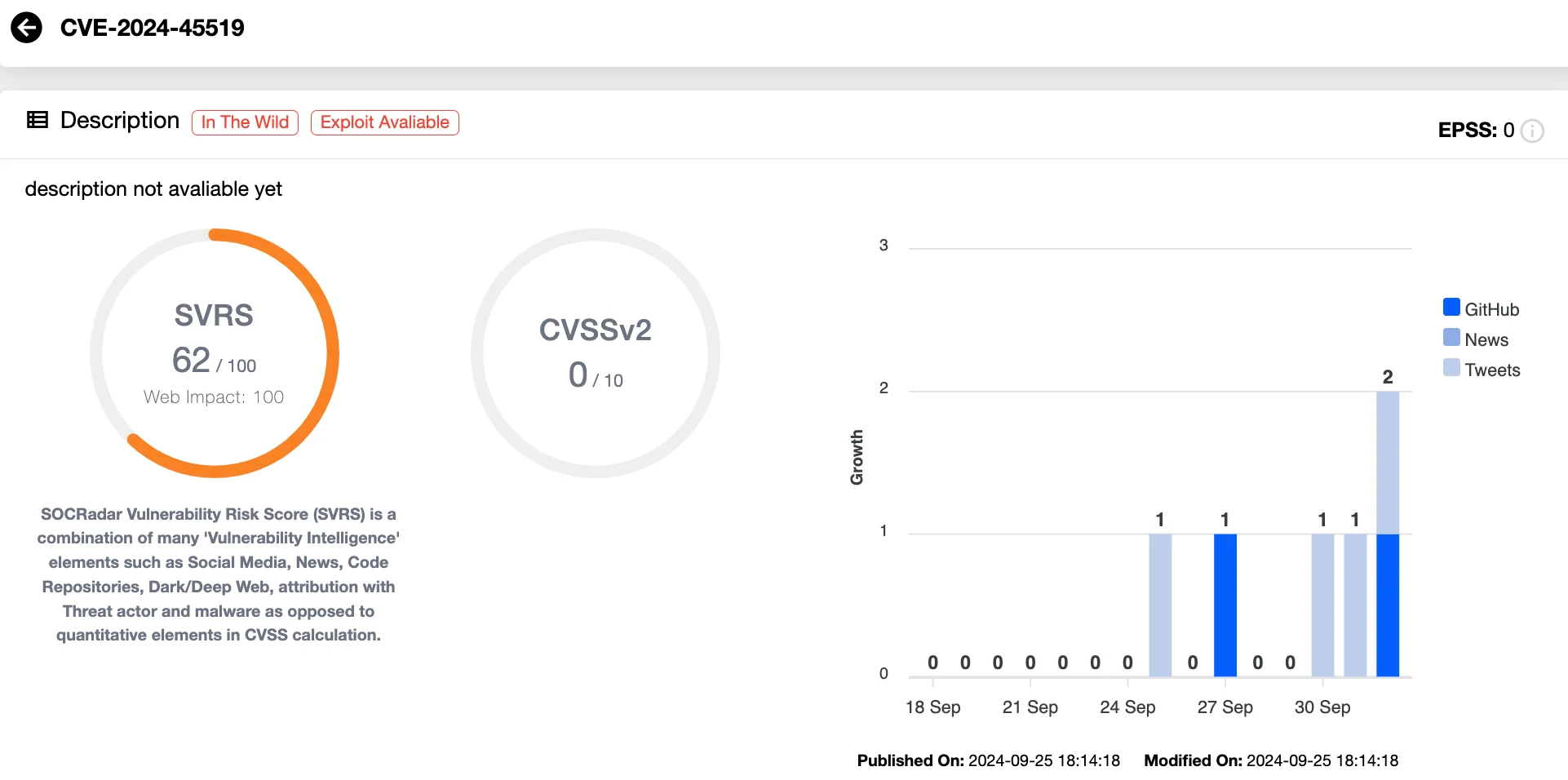Viewport: 1568px width, 780px height.
Task: Click the 27 Sep axis label
Action: point(1225,707)
